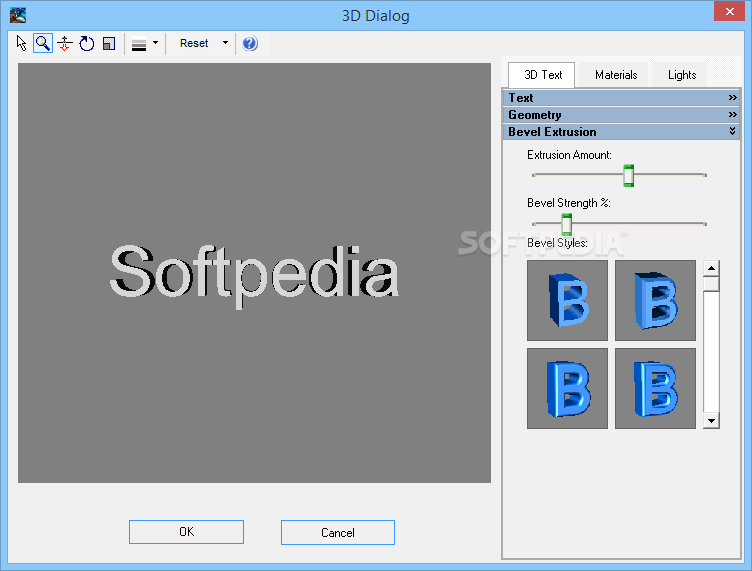Select the bottom-right bevel style thumbnail
The image size is (752, 571).
tap(655, 388)
